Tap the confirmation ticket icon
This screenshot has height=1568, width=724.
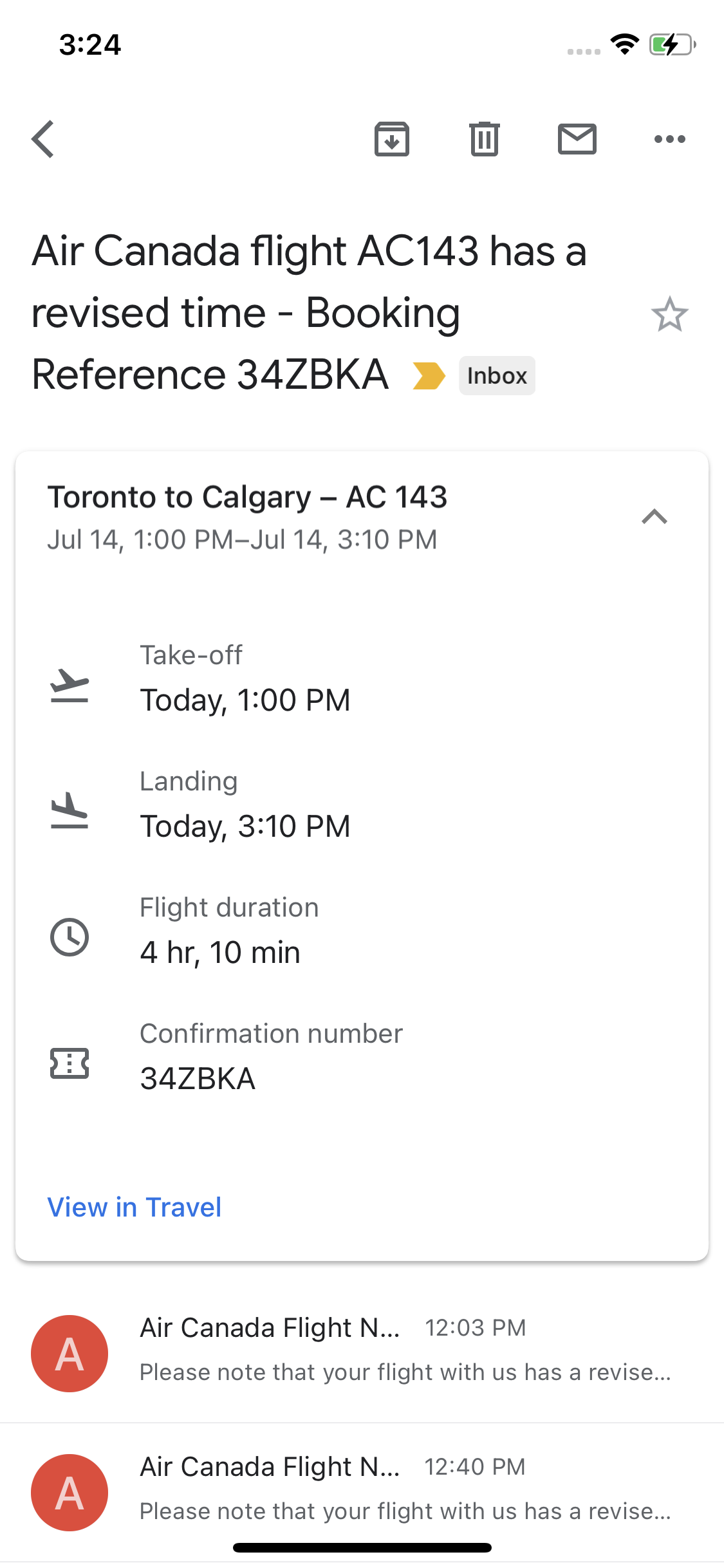tap(70, 1063)
